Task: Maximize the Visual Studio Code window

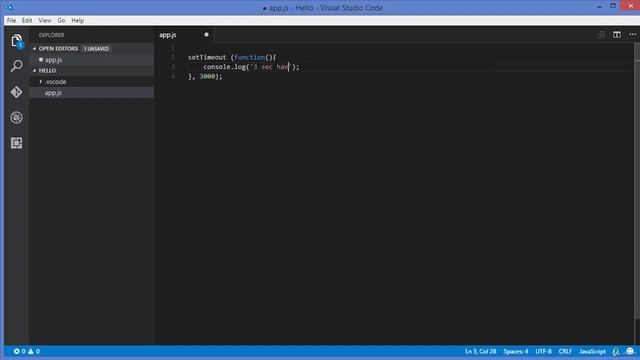Action: coord(613,6)
